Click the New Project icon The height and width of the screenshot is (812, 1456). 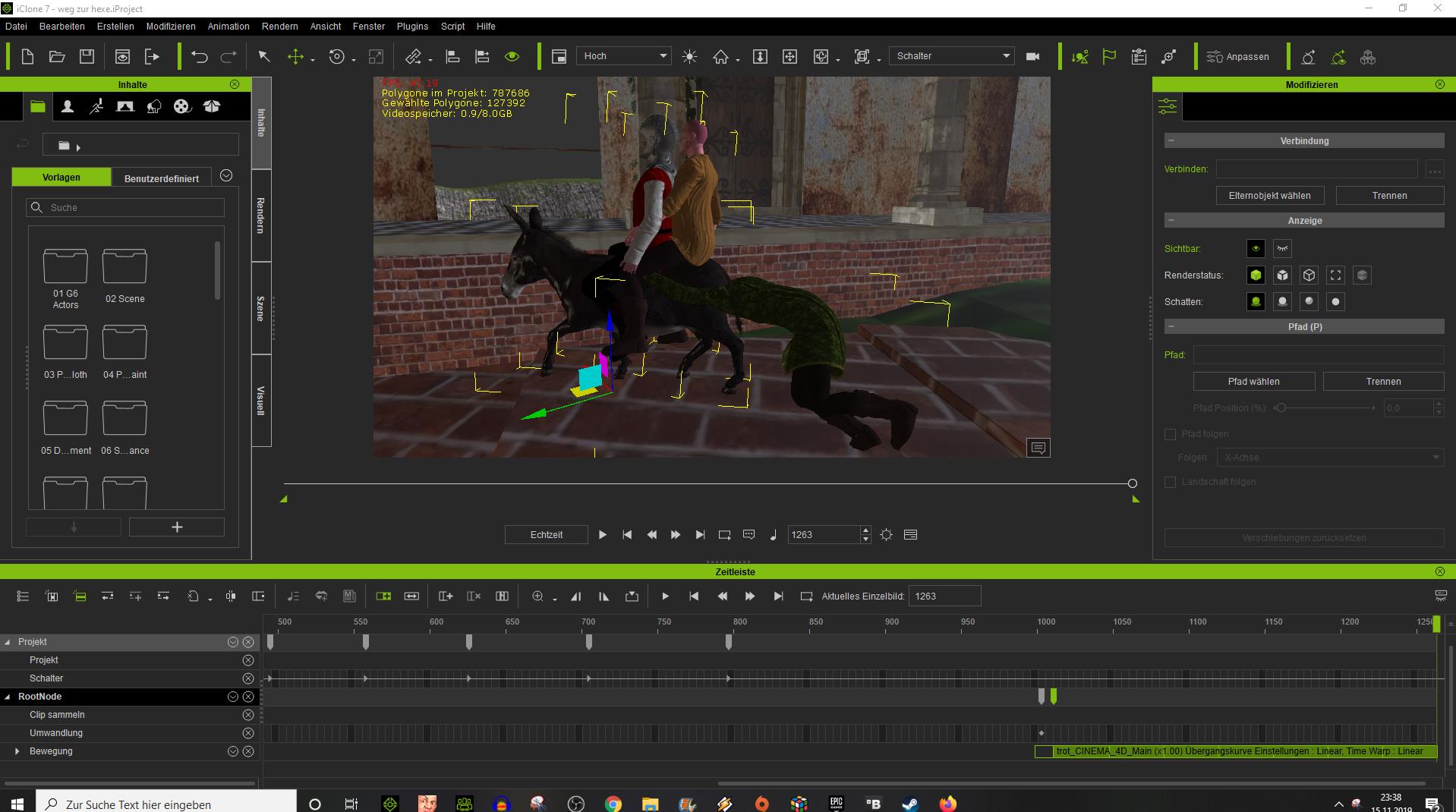click(x=27, y=57)
